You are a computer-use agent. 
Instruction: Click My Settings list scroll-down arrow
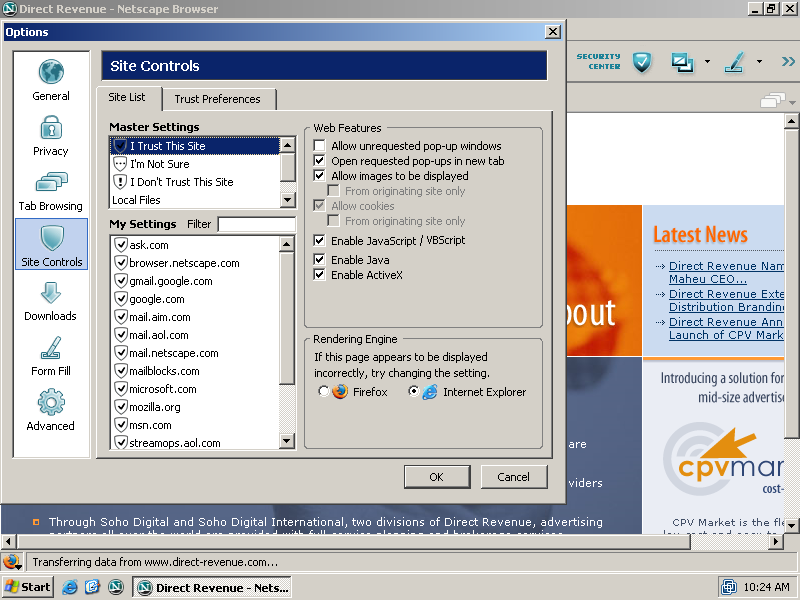pyautogui.click(x=287, y=440)
